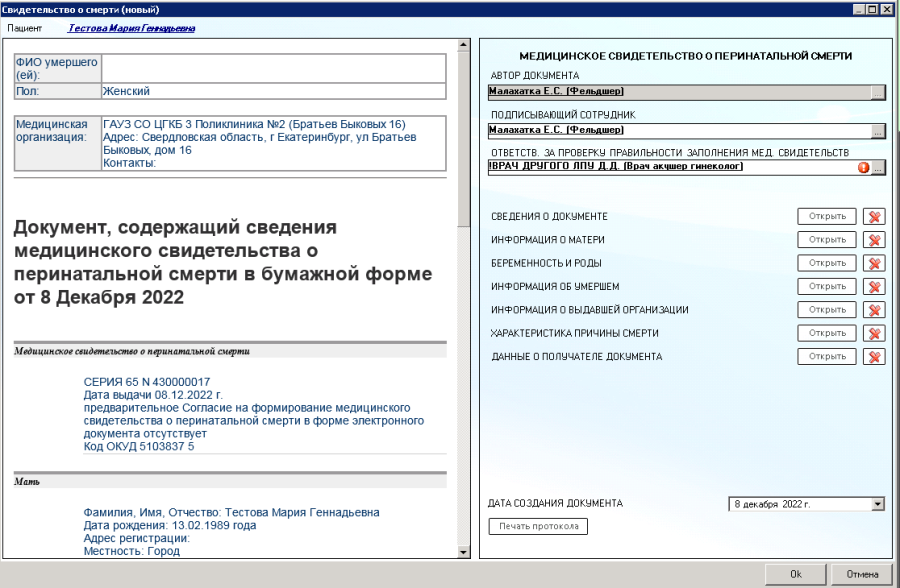The image size is (900, 588).
Task: Click the Мать section heading
Action: tap(27, 482)
